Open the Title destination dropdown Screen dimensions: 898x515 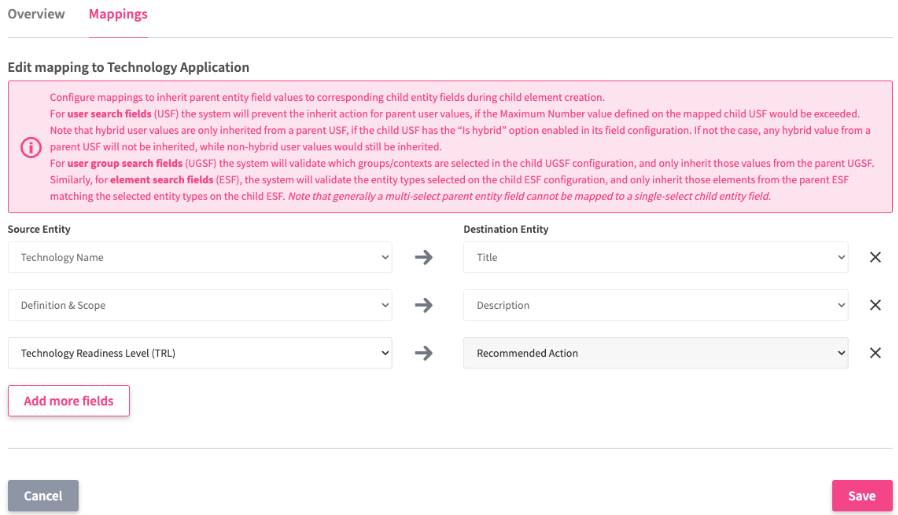(655, 257)
